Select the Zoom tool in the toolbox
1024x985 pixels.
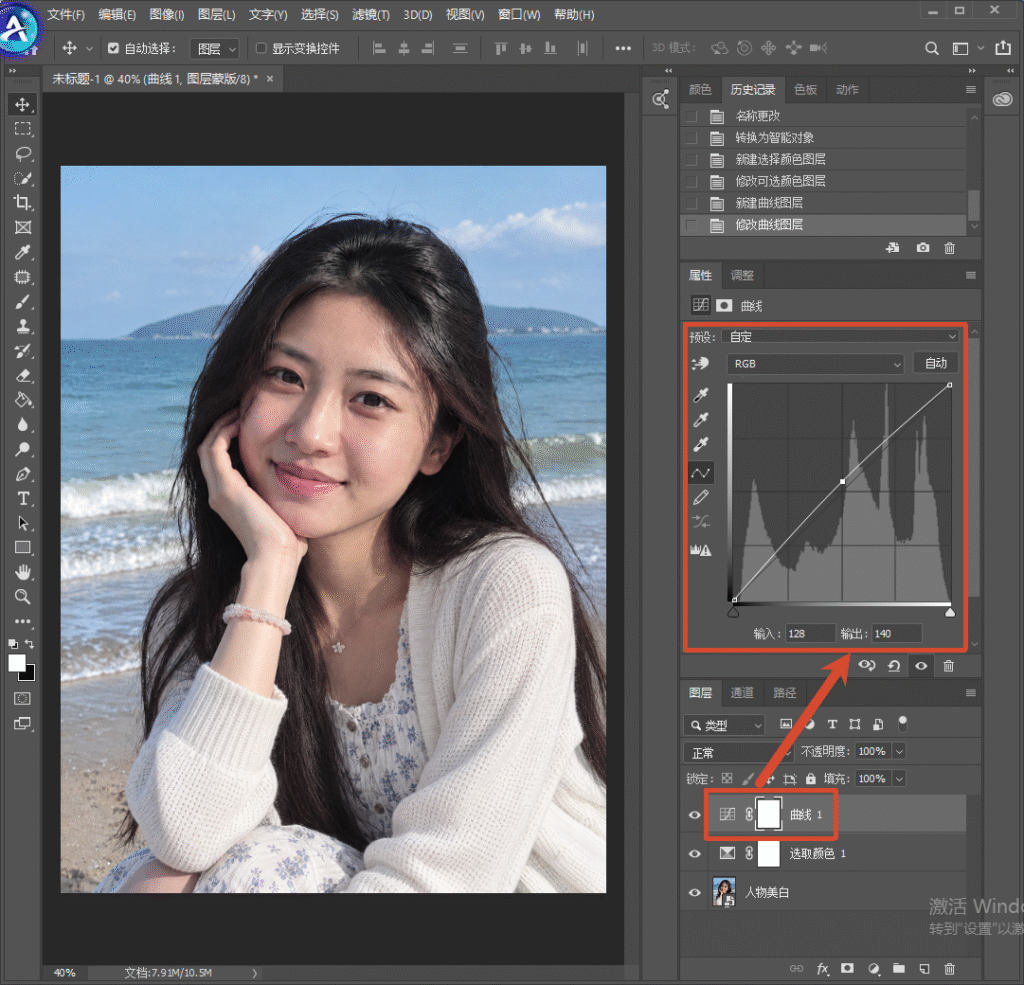[23, 597]
